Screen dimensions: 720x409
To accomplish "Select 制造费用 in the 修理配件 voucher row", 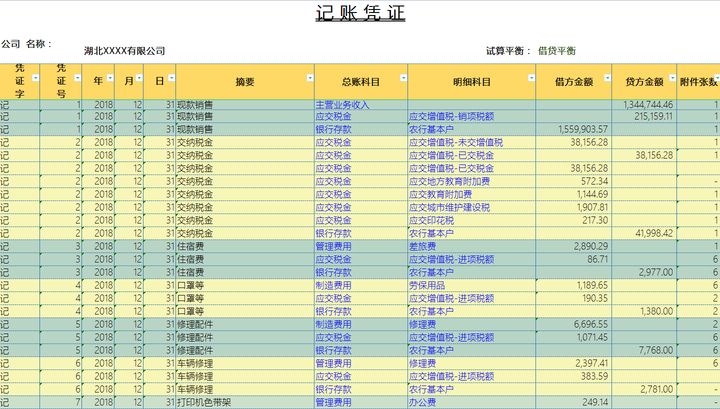I will [x=361, y=325].
